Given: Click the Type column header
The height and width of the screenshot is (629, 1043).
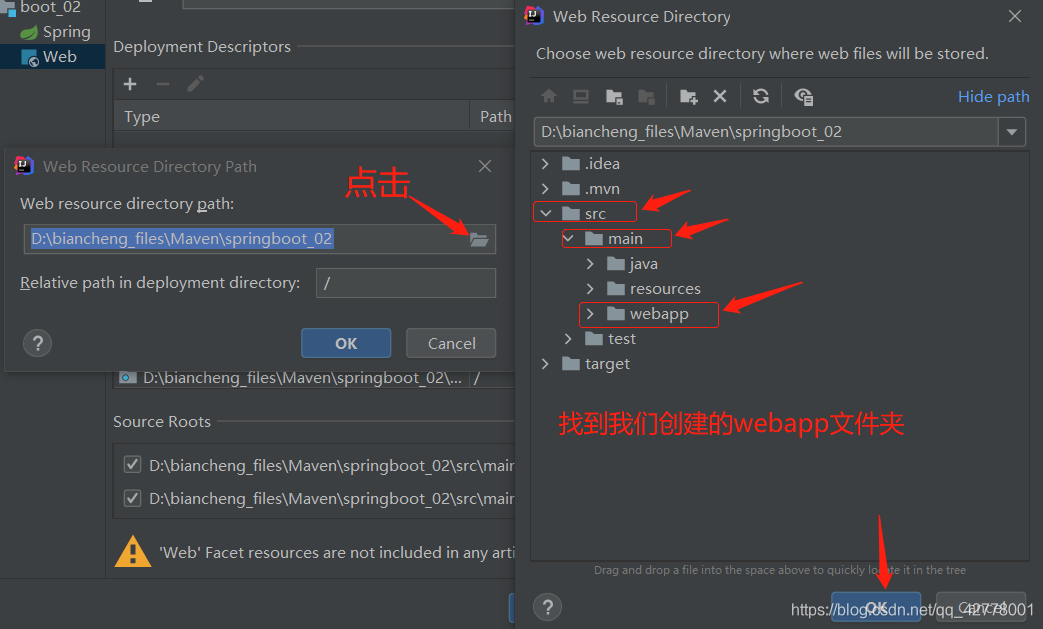Looking at the screenshot, I should (292, 116).
